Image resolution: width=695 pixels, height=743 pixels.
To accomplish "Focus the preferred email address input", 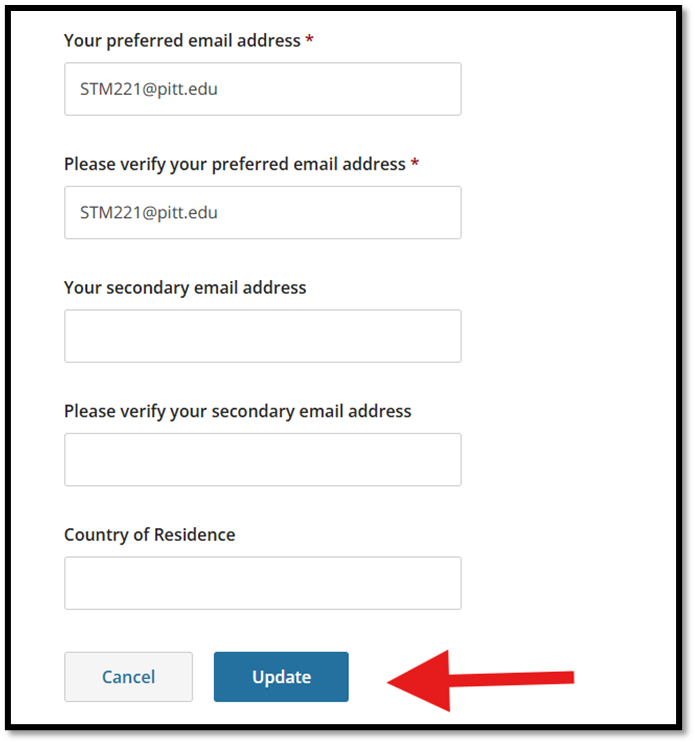I will click(x=262, y=89).
